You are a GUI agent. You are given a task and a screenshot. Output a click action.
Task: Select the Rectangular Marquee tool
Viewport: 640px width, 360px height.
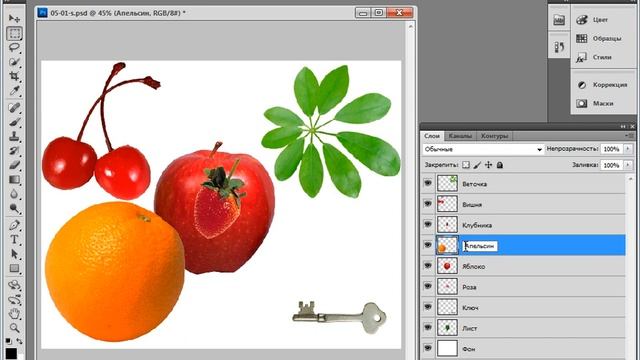(x=14, y=33)
